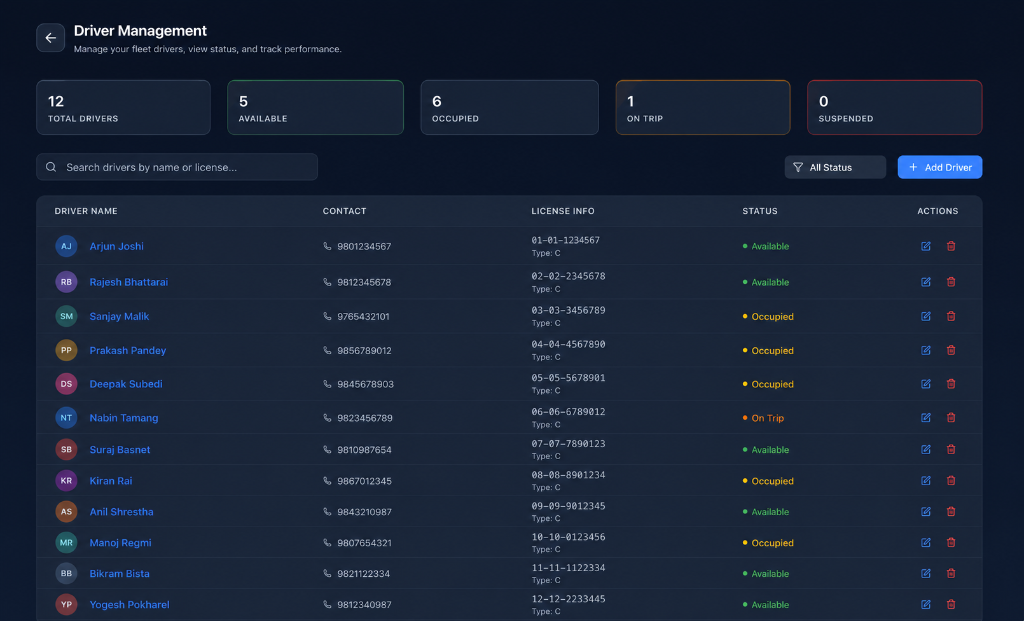Select the Available drivers stat card
The width and height of the screenshot is (1024, 621).
click(x=315, y=108)
